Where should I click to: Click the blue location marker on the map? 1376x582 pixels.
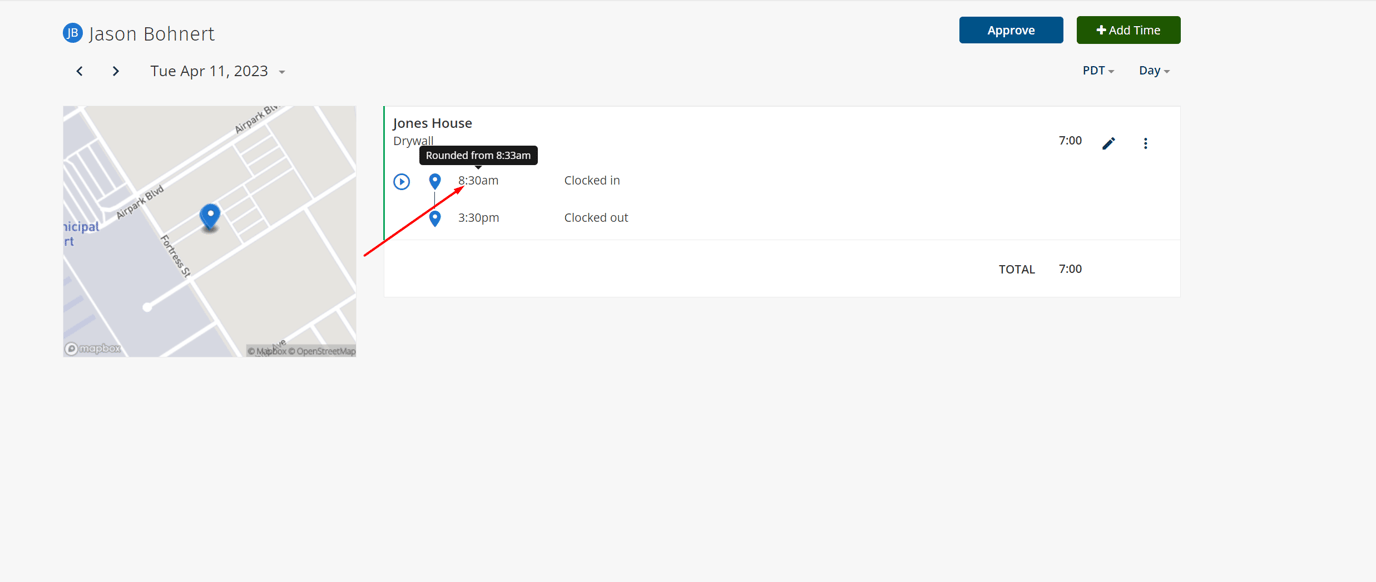coord(210,215)
